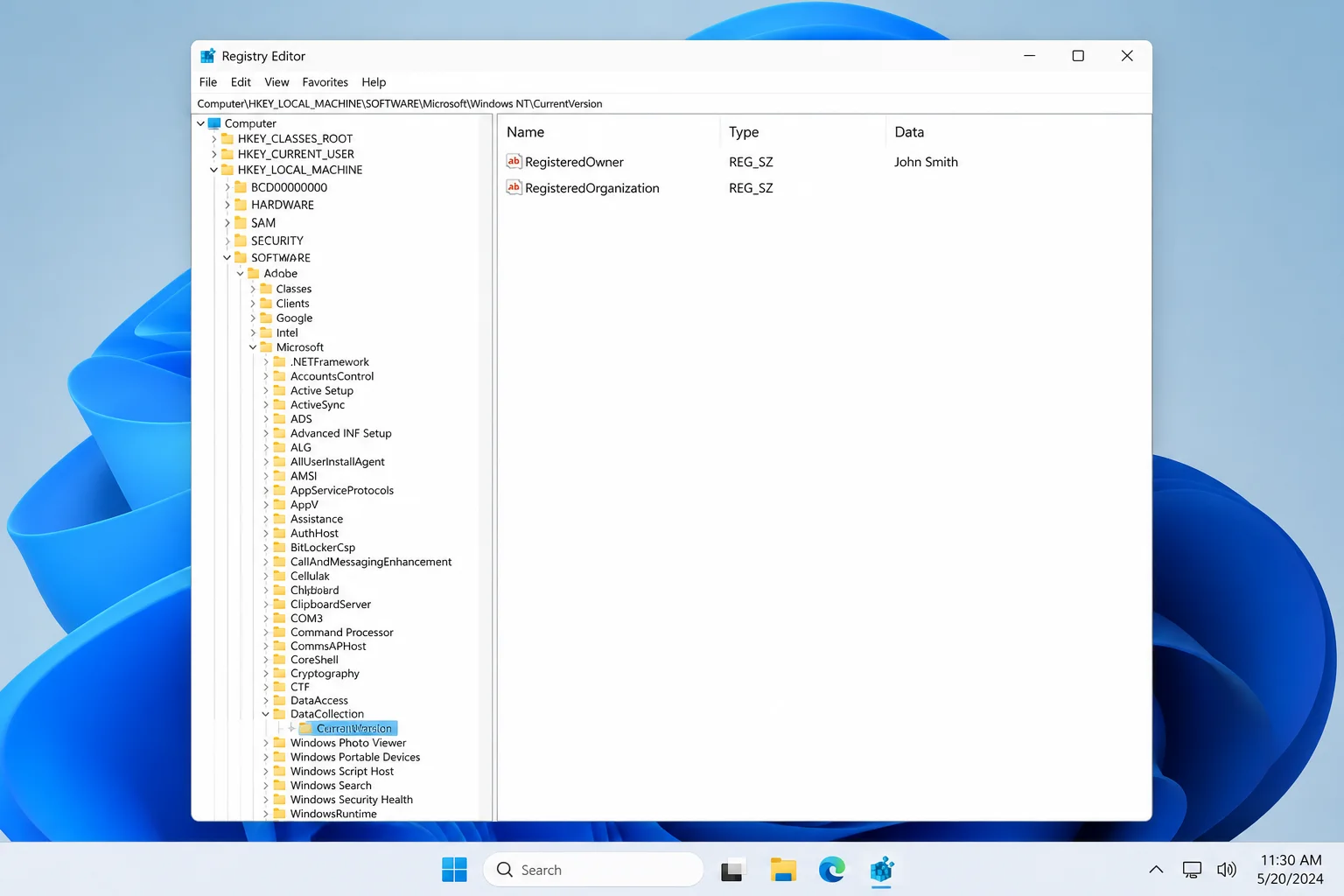The width and height of the screenshot is (1344, 896).
Task: Open the clock and date flyout
Action: [x=1291, y=870]
